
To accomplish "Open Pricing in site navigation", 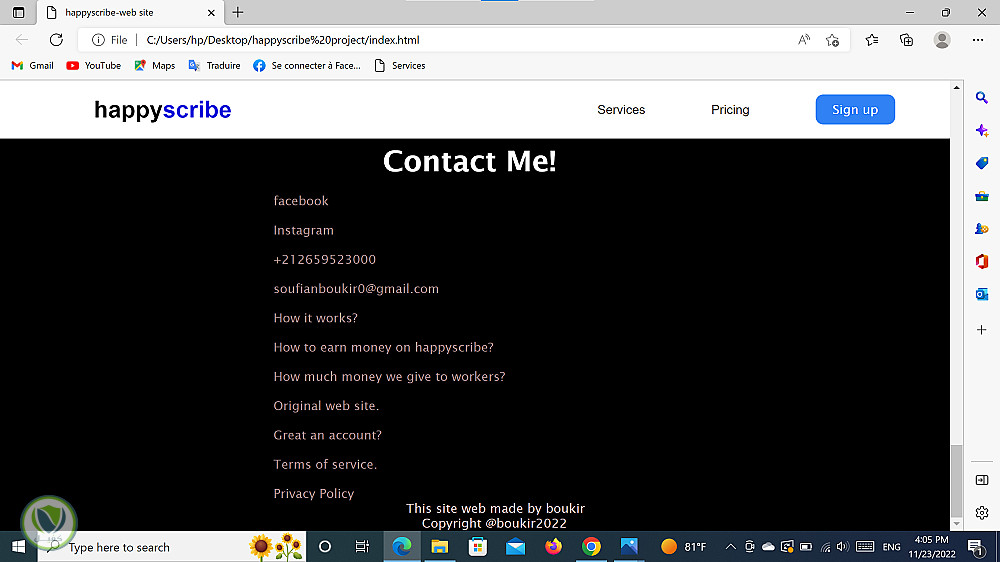I will (730, 110).
